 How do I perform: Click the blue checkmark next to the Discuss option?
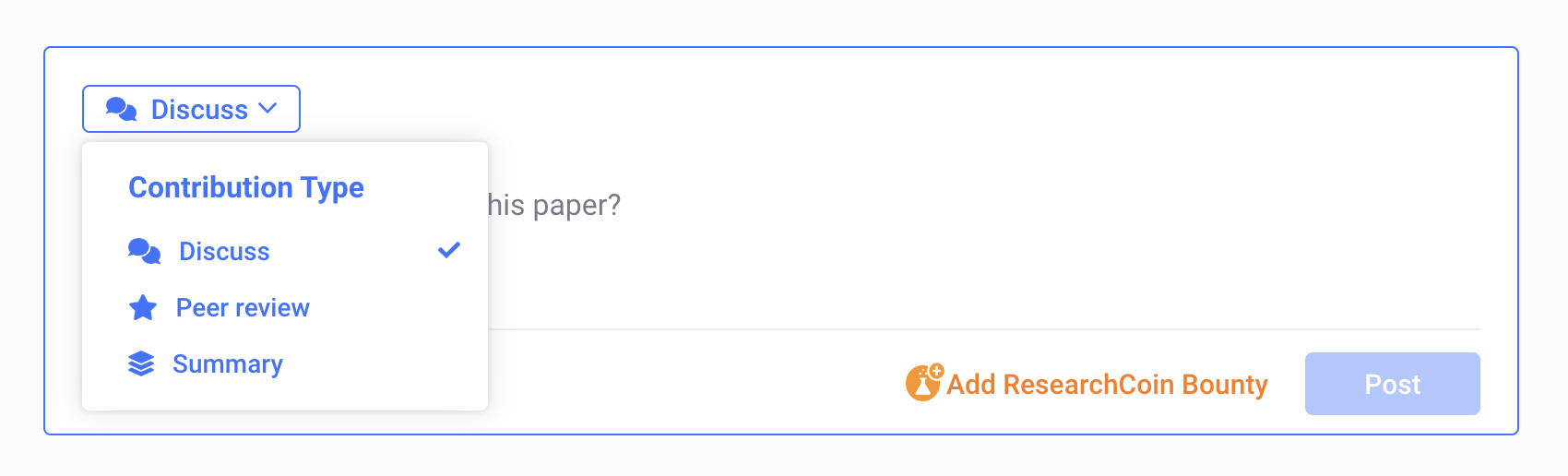tap(449, 250)
